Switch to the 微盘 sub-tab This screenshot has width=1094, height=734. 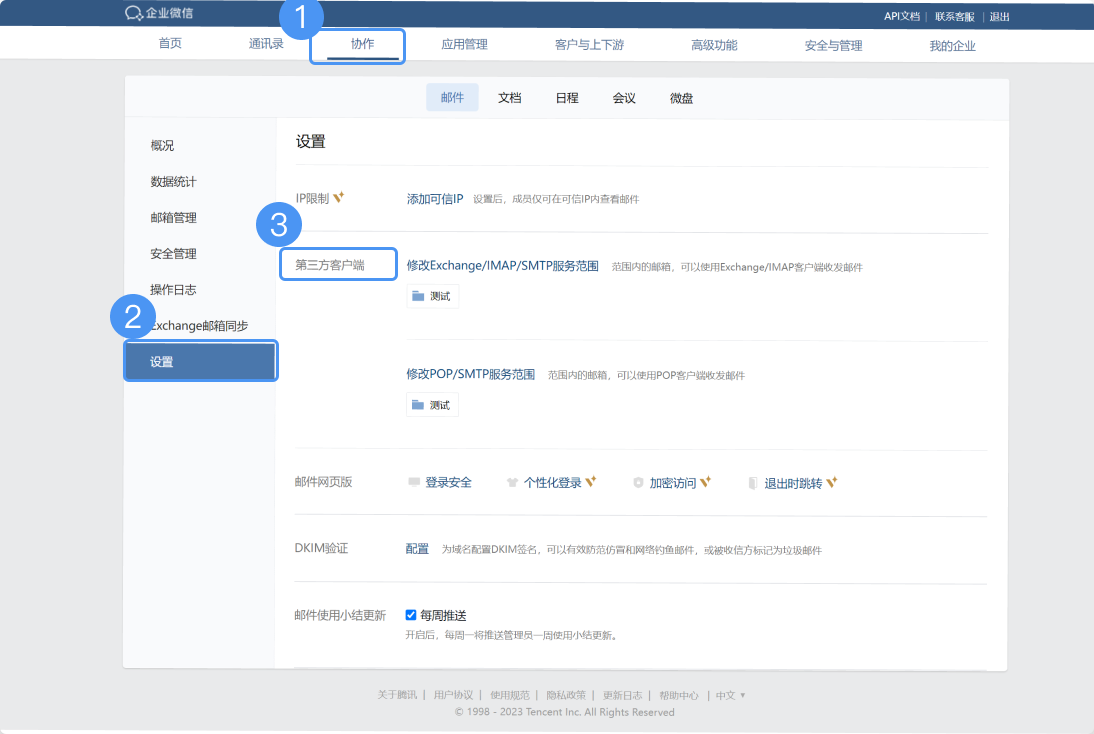click(682, 98)
